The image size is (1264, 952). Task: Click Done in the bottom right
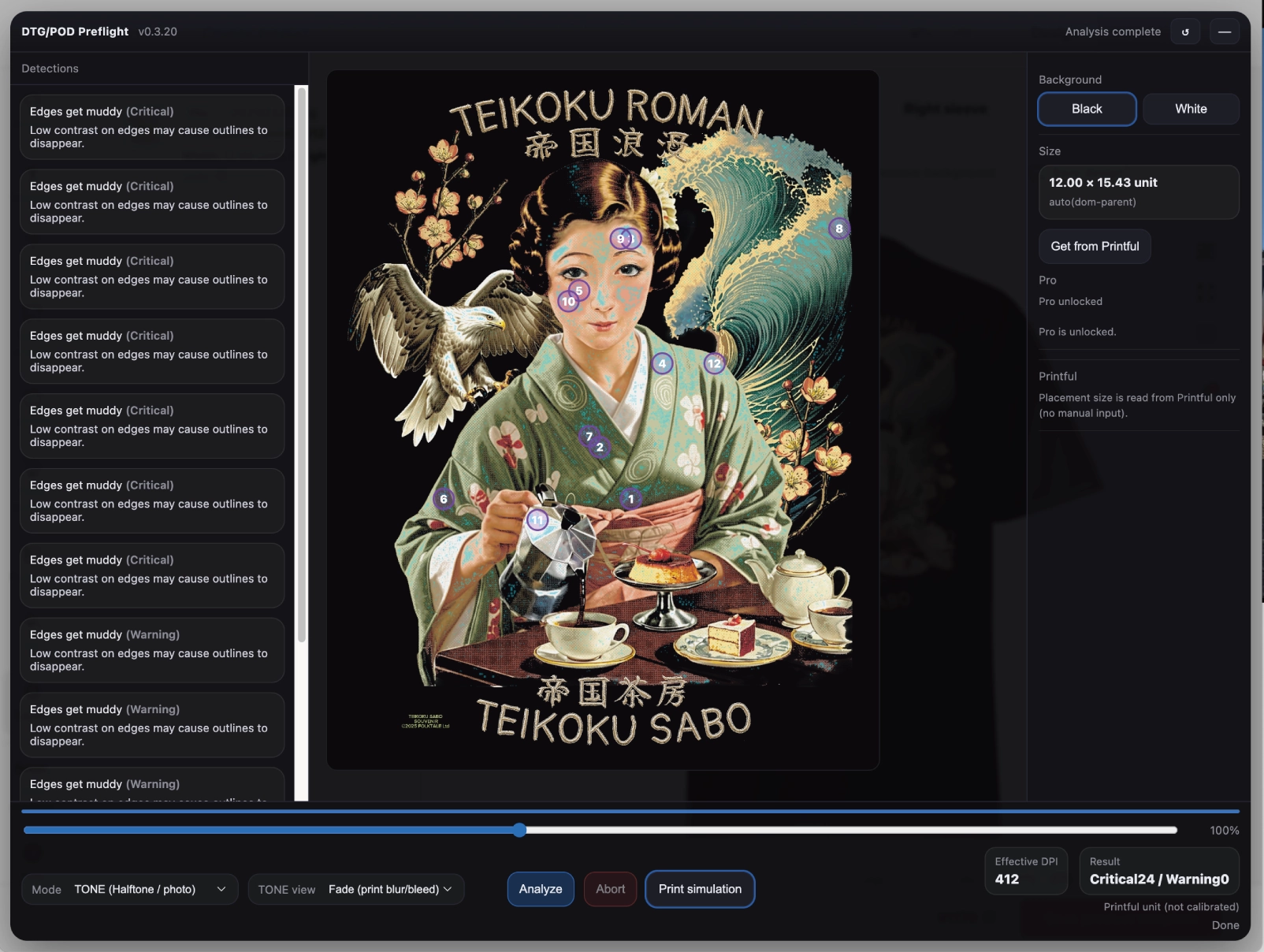pyautogui.click(x=1226, y=925)
